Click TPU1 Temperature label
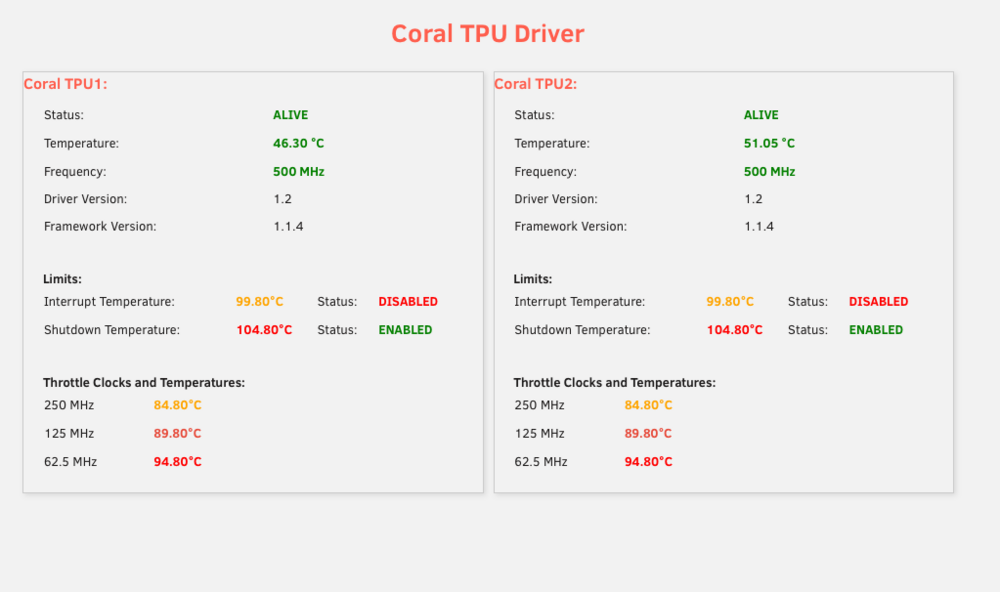The width and height of the screenshot is (1000, 592). tap(82, 144)
